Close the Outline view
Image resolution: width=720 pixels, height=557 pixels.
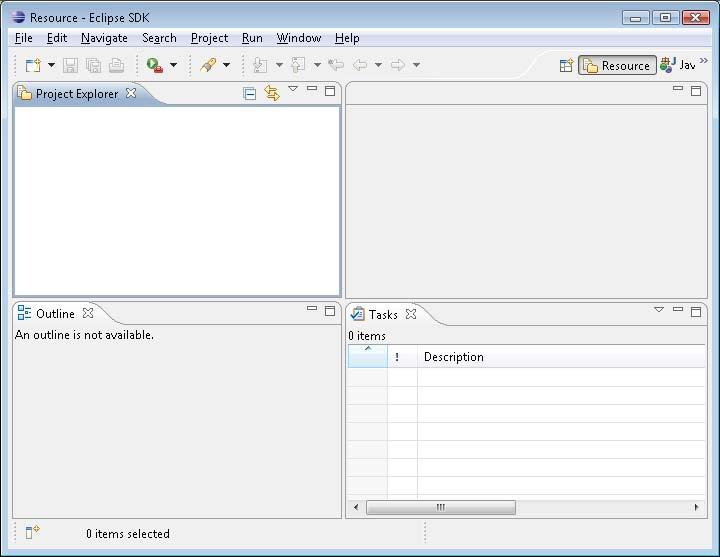[x=88, y=313]
